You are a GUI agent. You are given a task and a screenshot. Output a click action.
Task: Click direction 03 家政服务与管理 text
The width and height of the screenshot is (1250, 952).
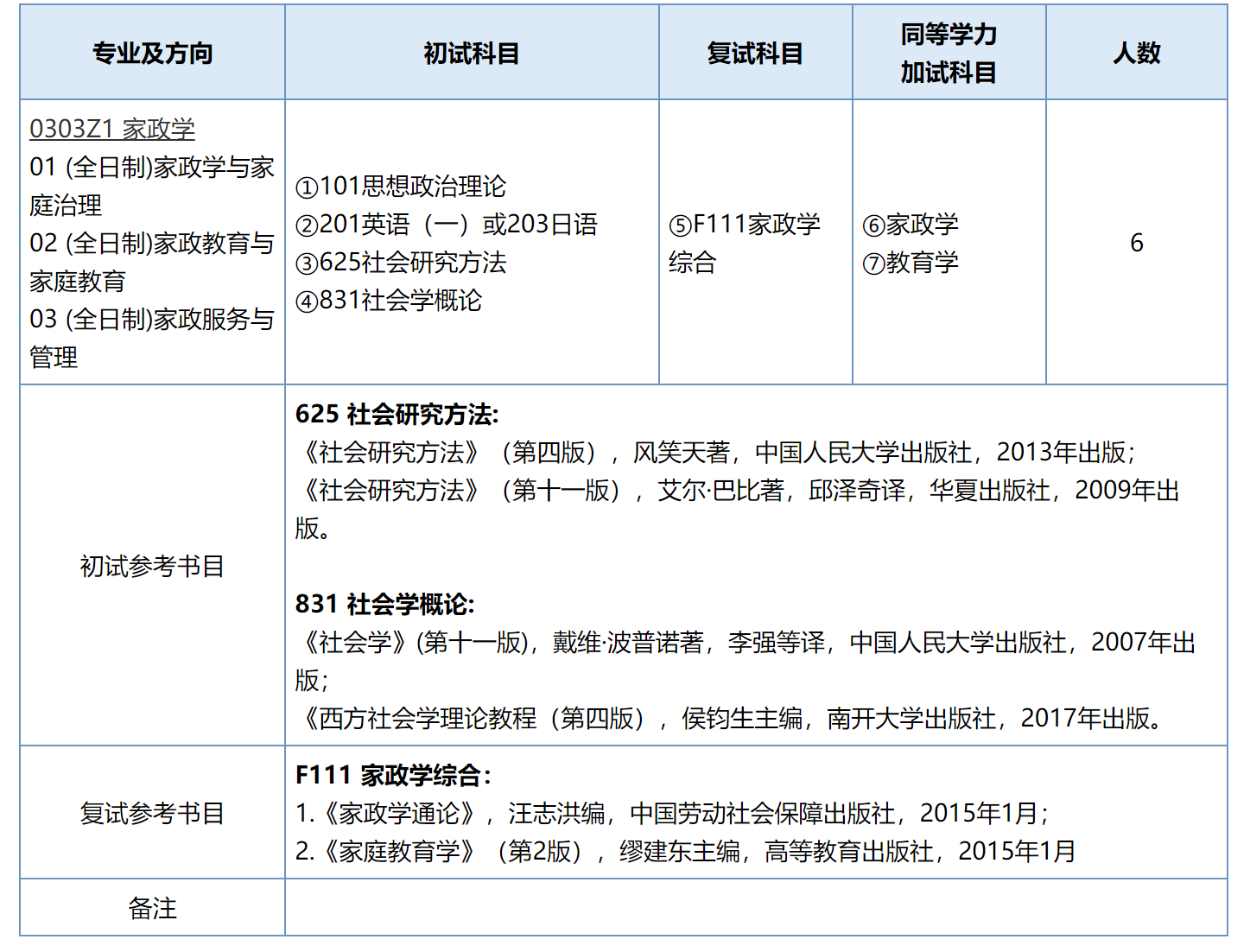[x=151, y=338]
